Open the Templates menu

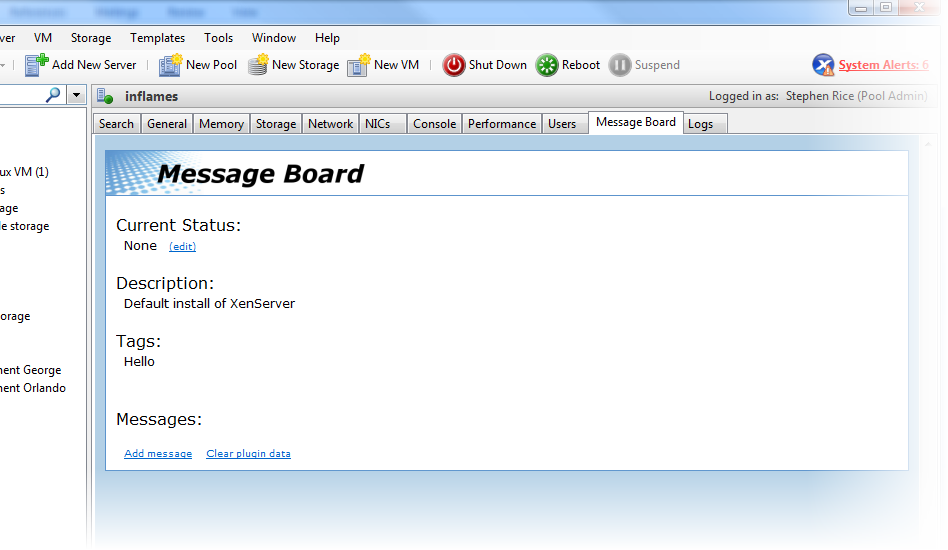157,37
